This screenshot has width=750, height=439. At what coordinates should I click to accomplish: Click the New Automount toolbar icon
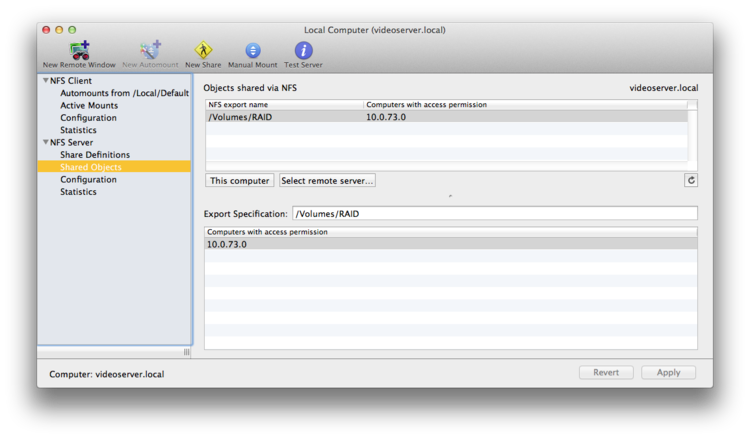pyautogui.click(x=150, y=51)
